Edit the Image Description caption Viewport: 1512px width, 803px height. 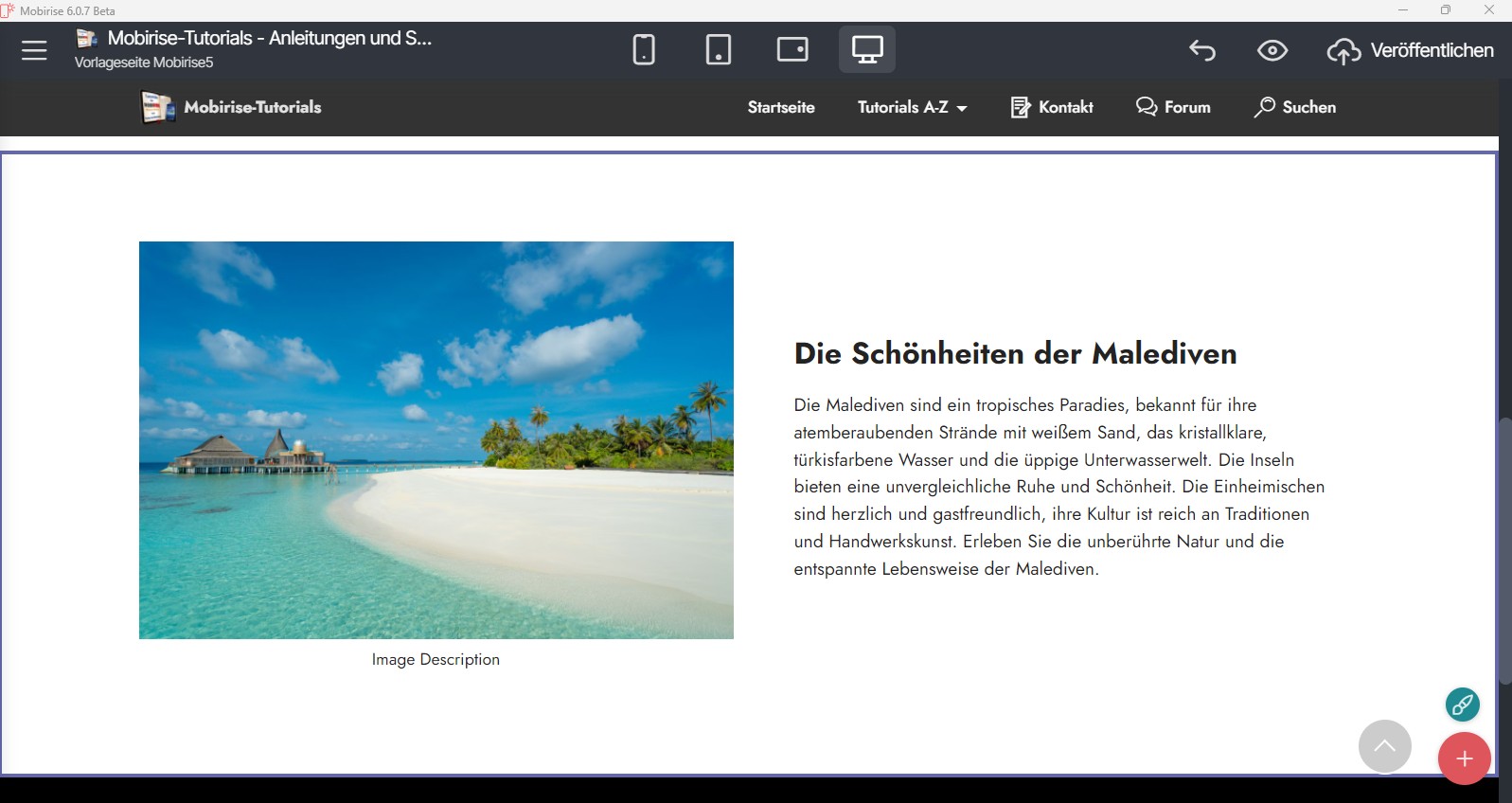coord(436,659)
